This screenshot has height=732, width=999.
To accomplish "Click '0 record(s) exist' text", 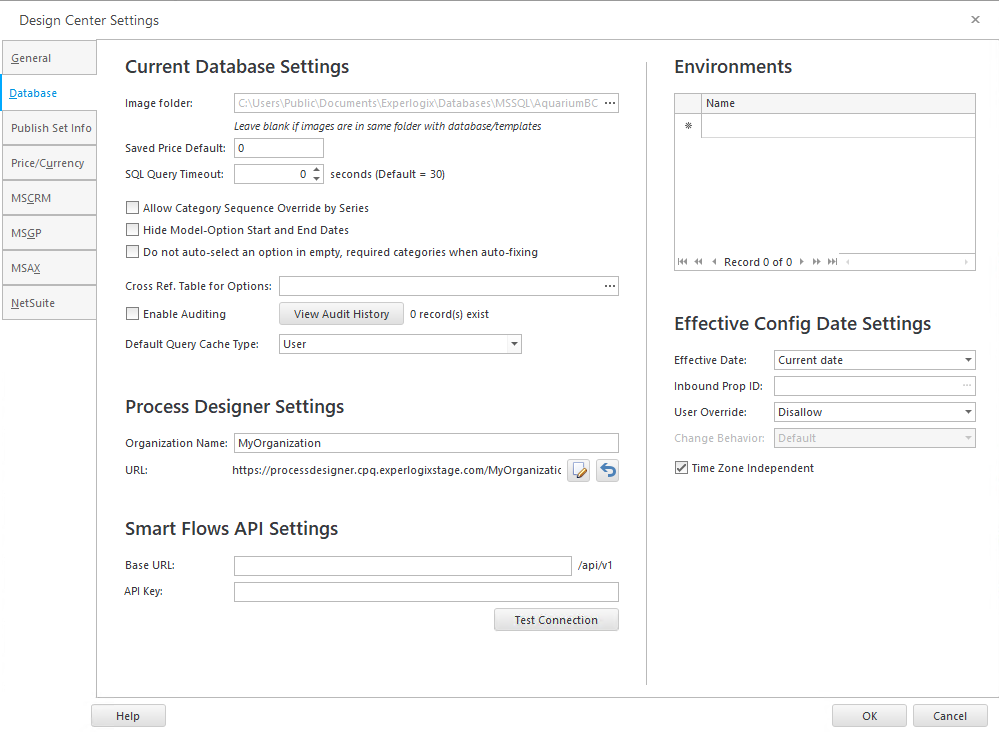I will (x=449, y=314).
